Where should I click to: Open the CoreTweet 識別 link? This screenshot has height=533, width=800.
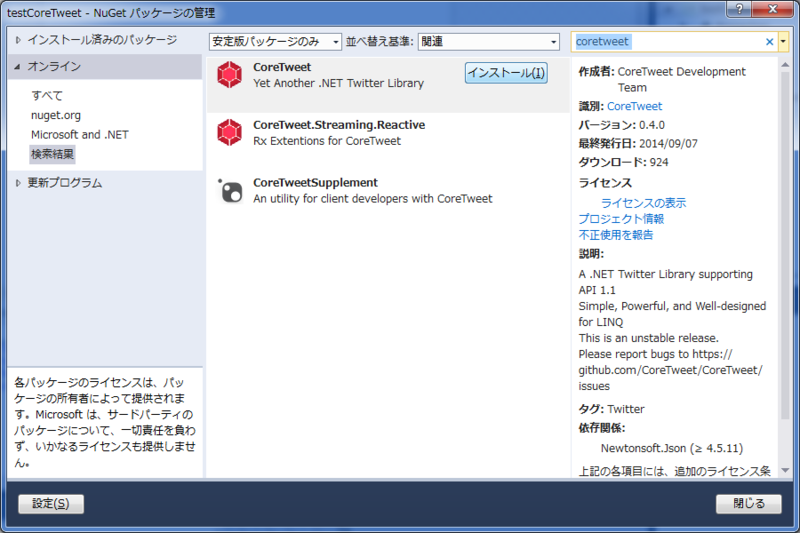click(634, 106)
